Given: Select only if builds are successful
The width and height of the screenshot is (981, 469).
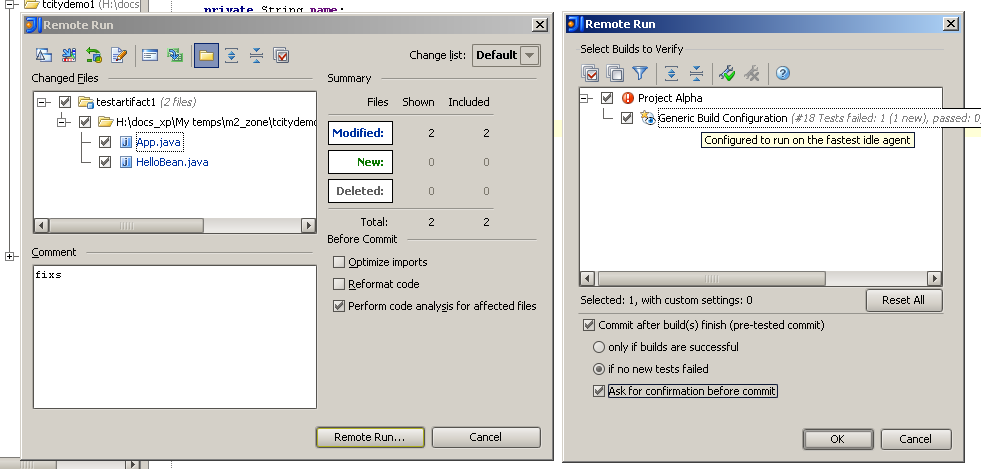Looking at the screenshot, I should pos(599,347).
